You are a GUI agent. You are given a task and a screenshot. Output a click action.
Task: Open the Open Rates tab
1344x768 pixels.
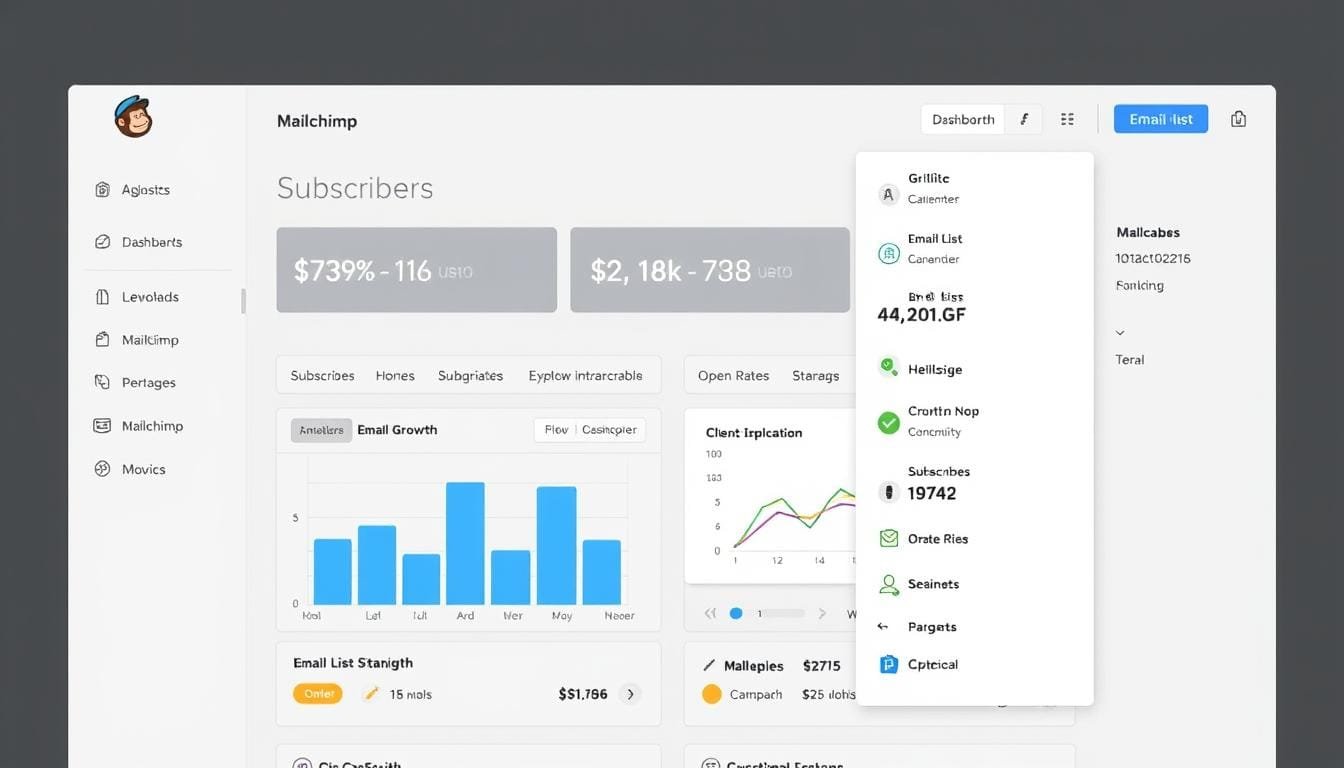[x=733, y=376]
